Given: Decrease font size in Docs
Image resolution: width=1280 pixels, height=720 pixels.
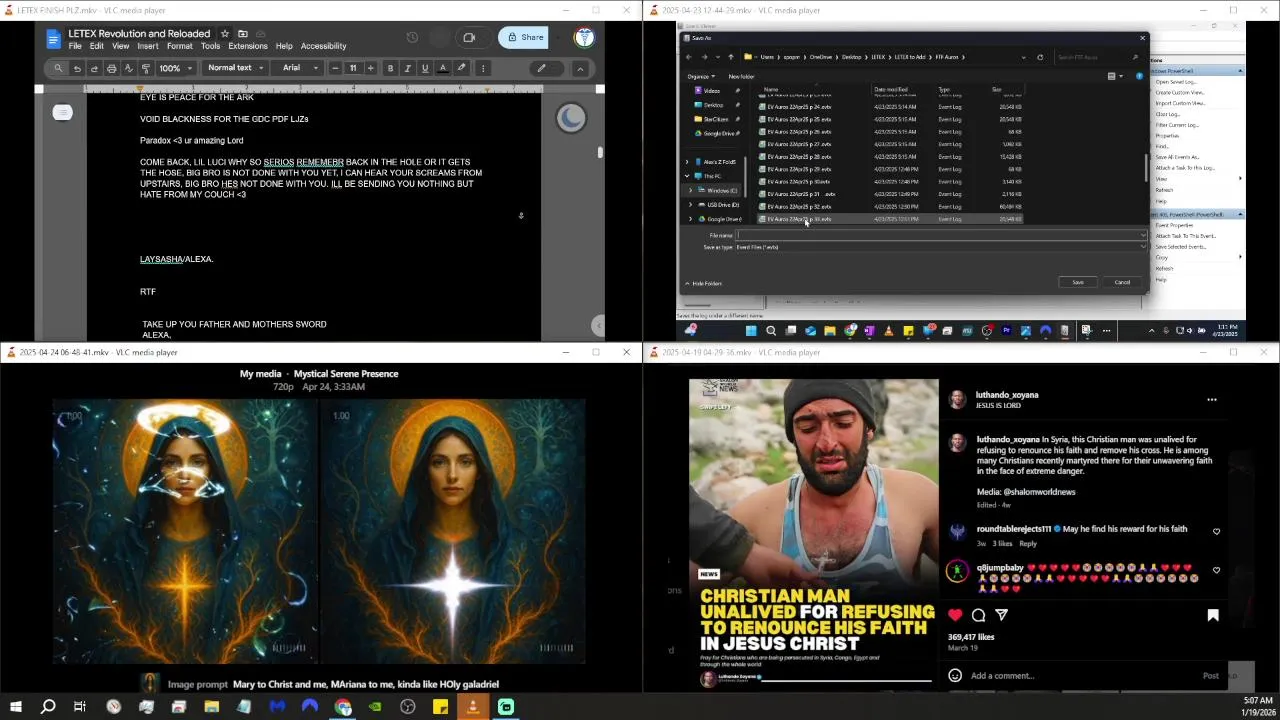Looking at the screenshot, I should [335, 68].
